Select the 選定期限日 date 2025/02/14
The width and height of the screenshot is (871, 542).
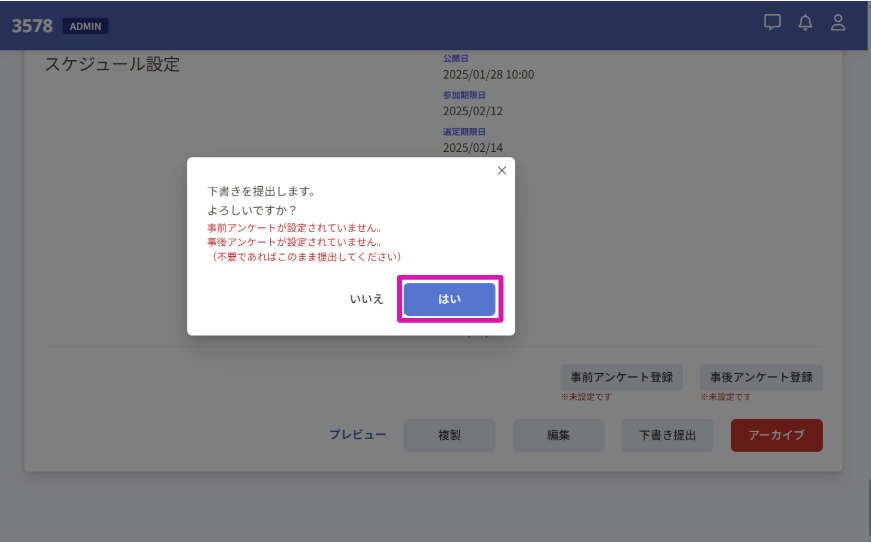[473, 148]
